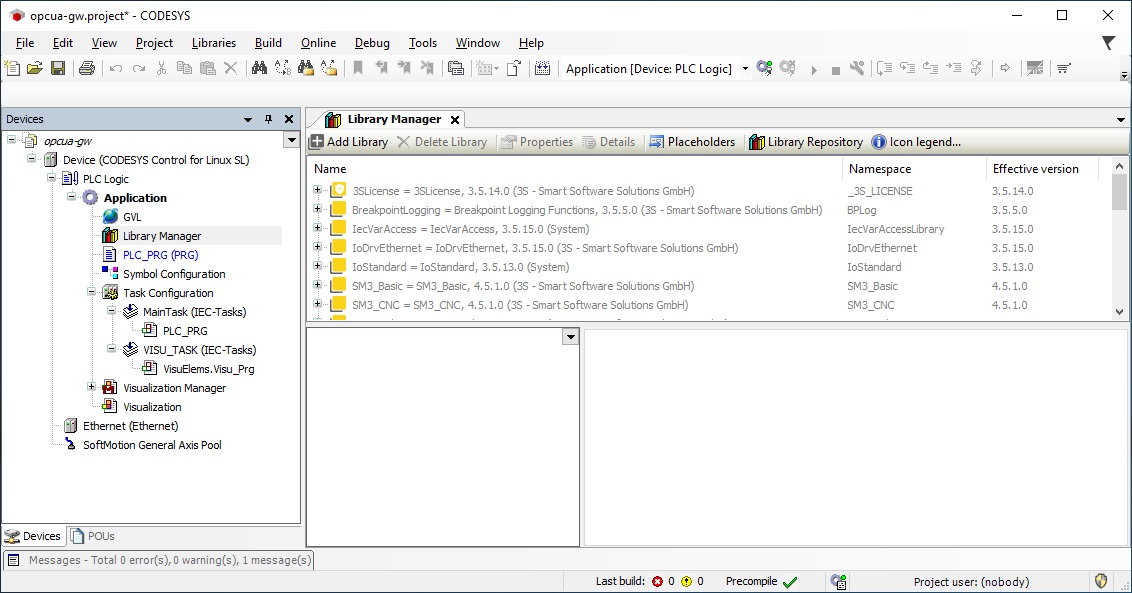Image resolution: width=1132 pixels, height=593 pixels.
Task: Select GVL in the device tree
Action: coord(132,217)
